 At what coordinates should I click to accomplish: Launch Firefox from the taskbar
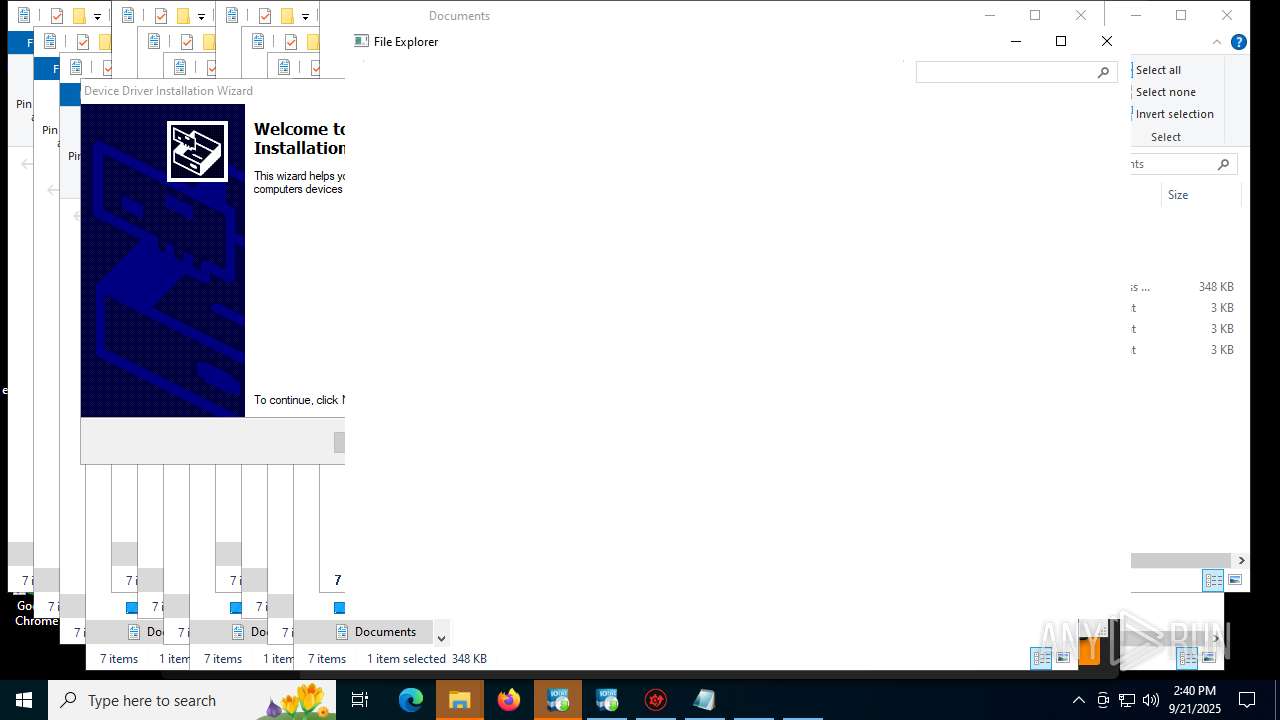point(509,700)
